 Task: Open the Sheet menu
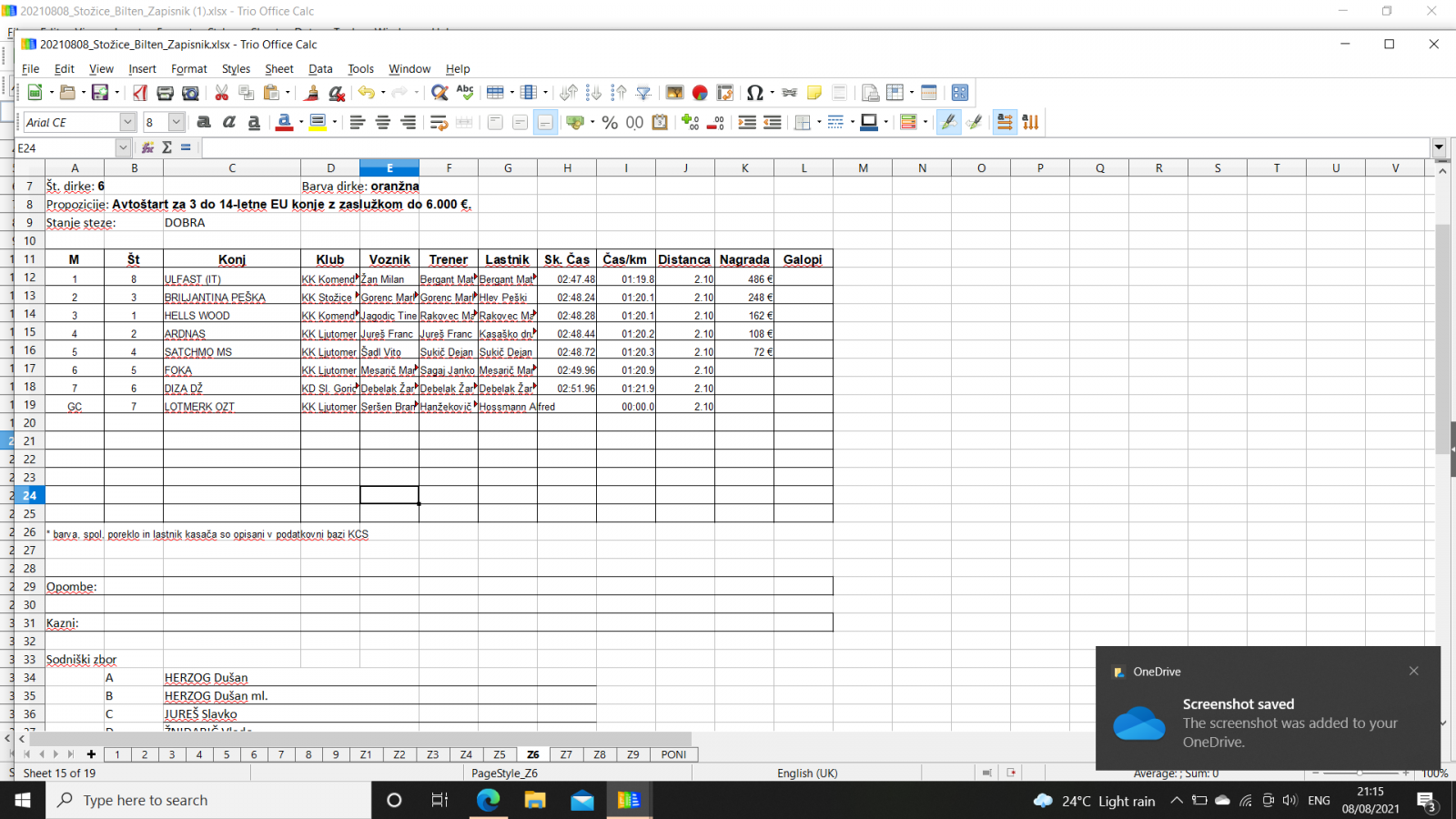(x=278, y=69)
